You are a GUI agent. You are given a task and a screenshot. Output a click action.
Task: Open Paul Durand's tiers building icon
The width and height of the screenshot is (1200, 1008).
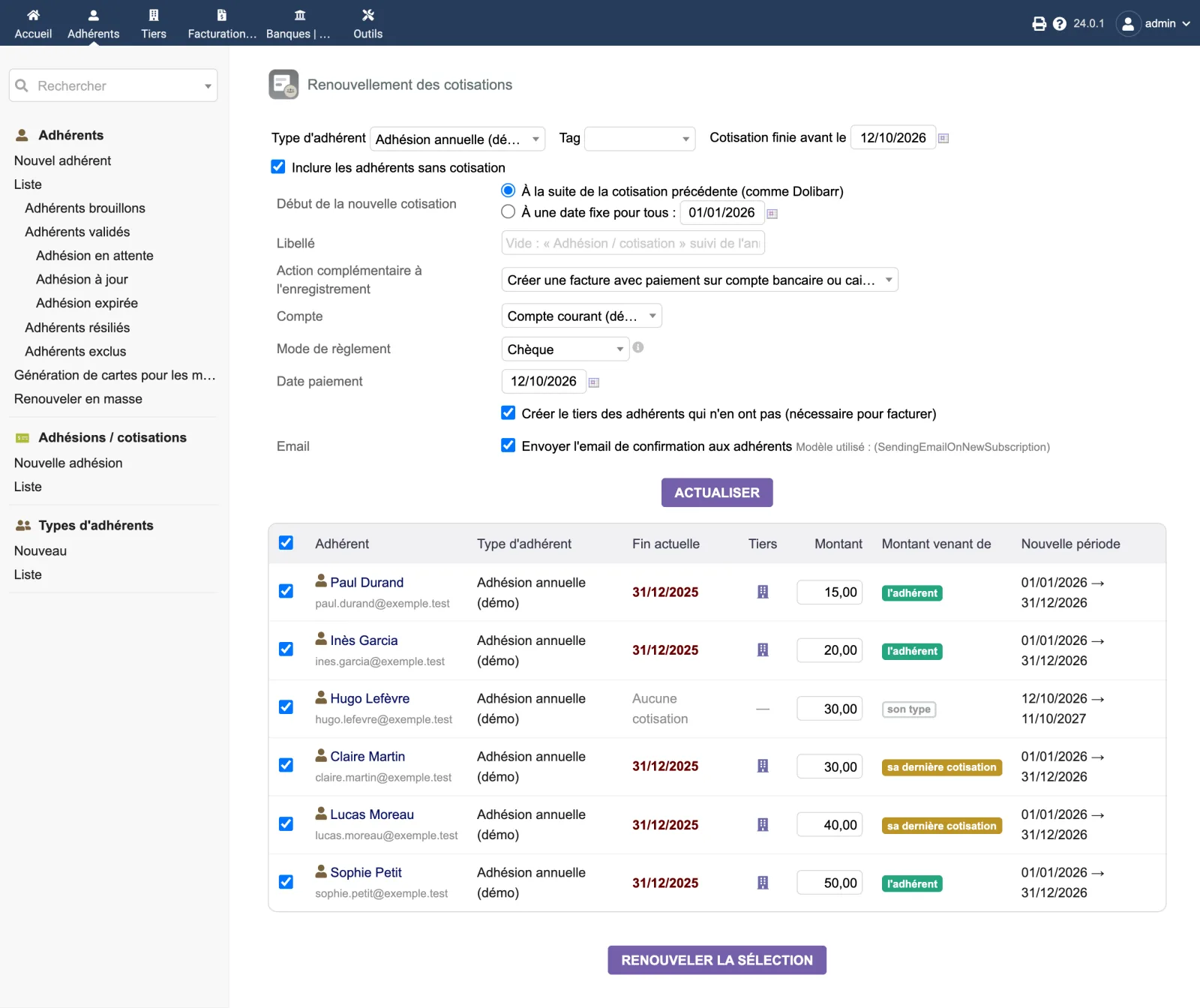tap(763, 592)
